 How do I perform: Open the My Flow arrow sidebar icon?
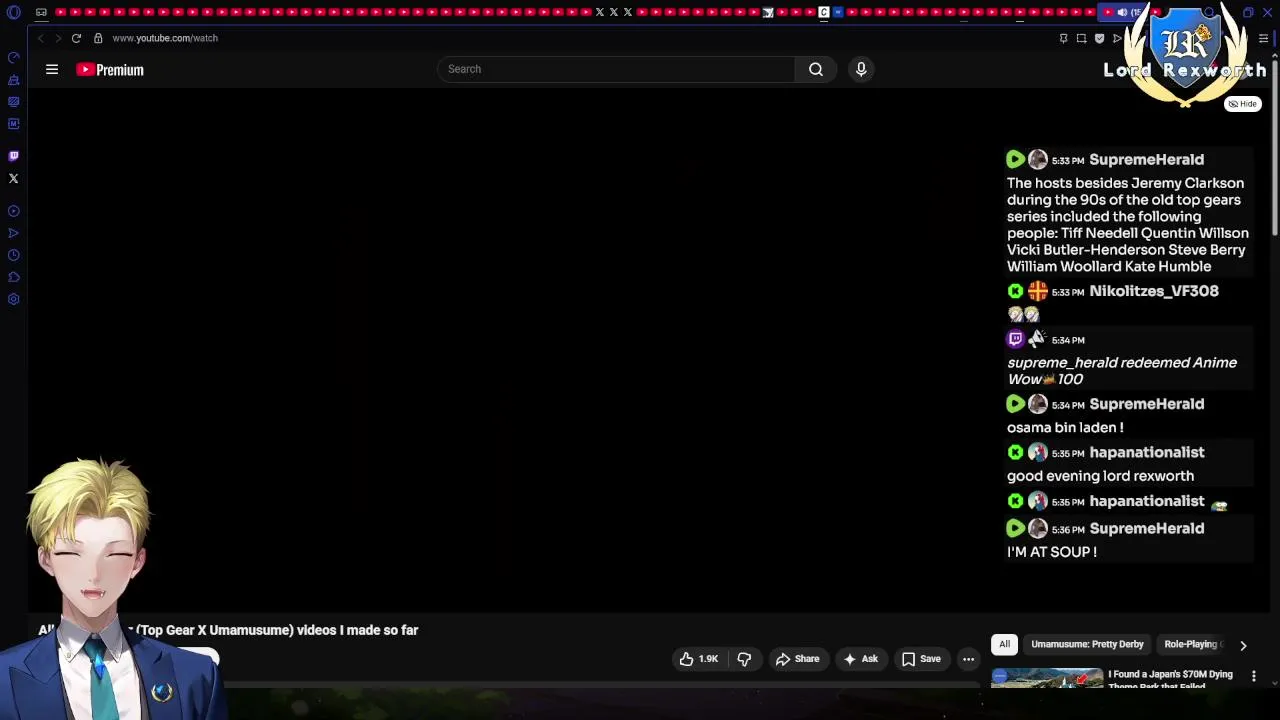coord(13,233)
